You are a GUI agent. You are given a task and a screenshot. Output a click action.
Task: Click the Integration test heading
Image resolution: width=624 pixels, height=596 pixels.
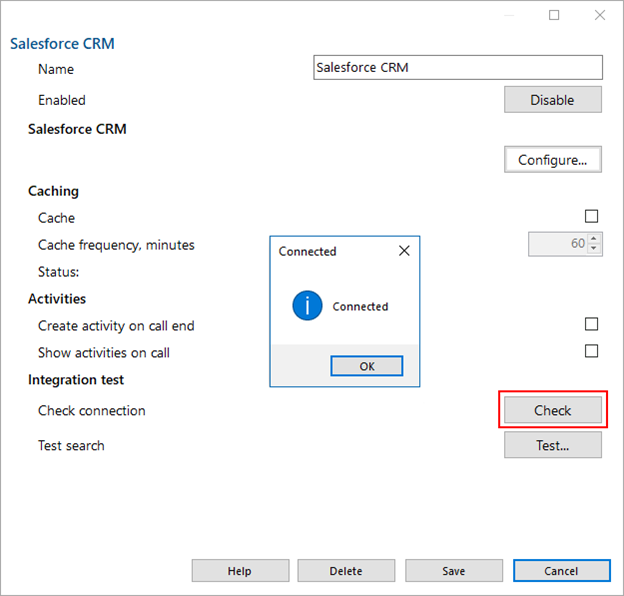(x=76, y=380)
